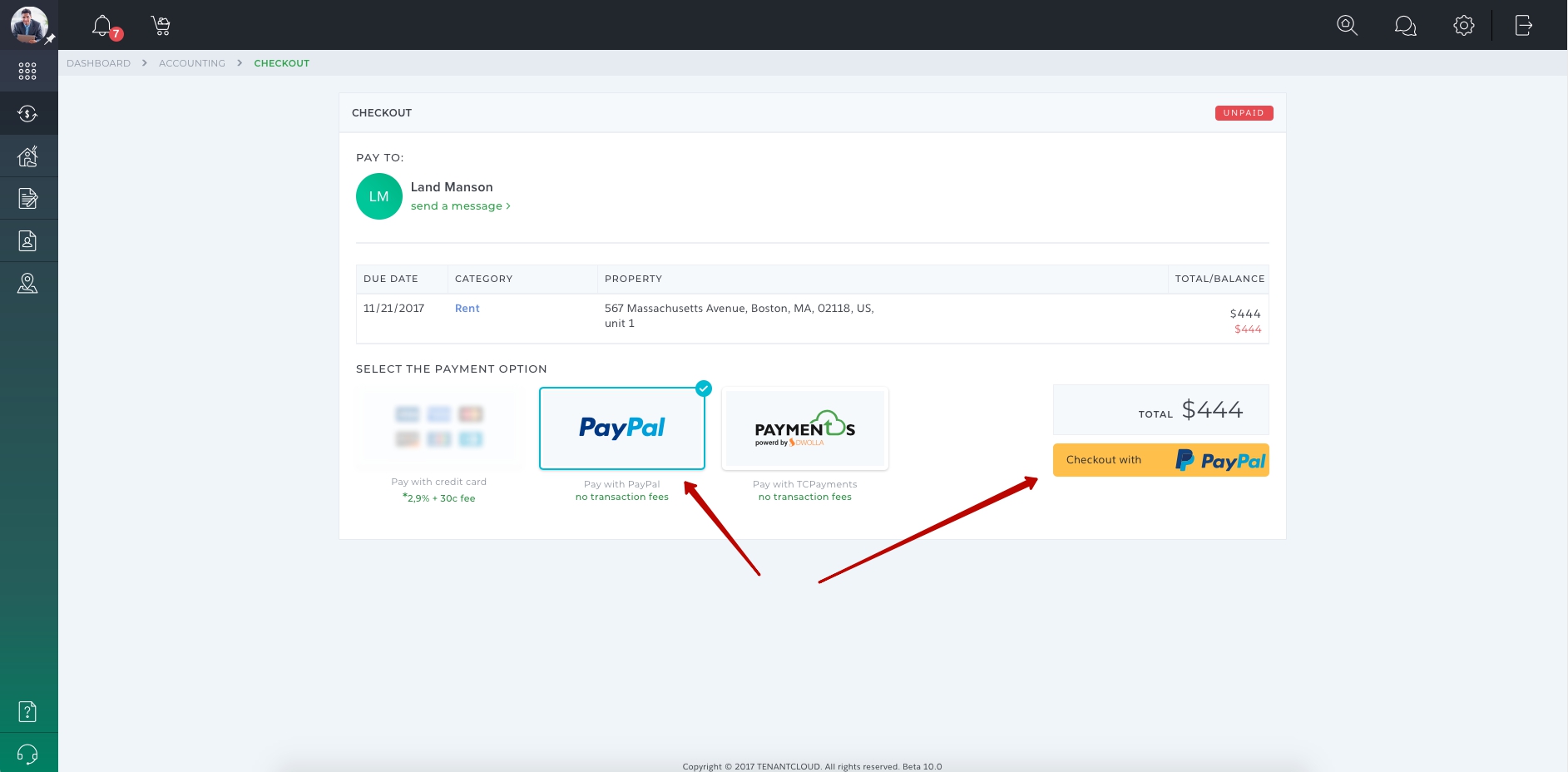Open the contact profile sidebar icon

click(27, 240)
